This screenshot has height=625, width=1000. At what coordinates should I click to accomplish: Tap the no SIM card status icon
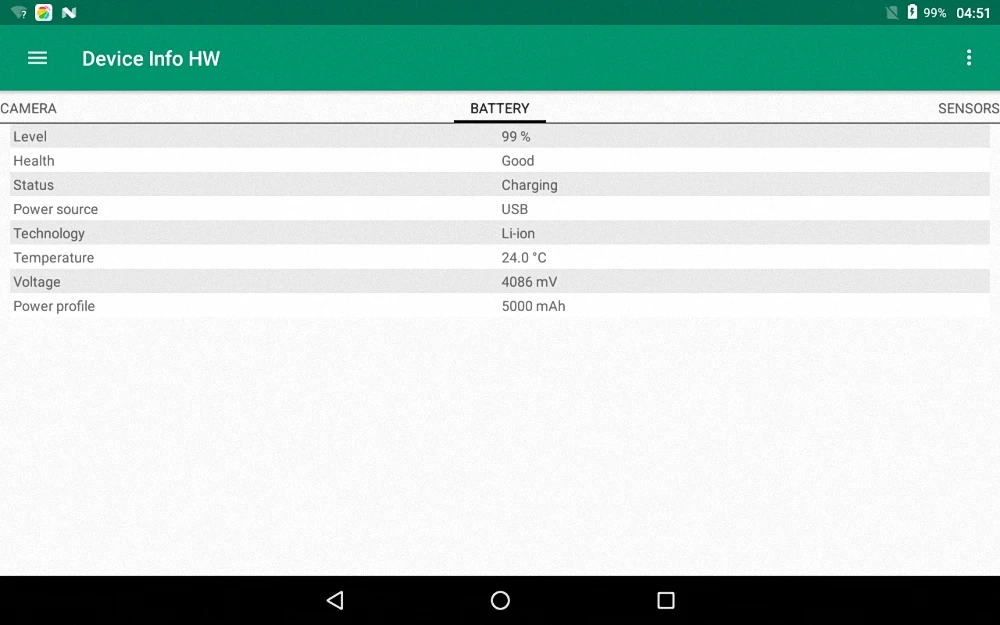892,13
